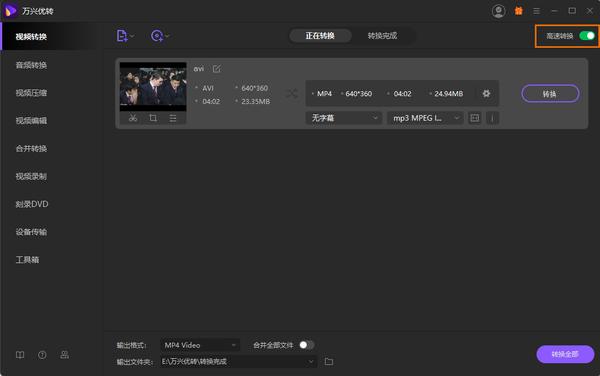This screenshot has width=600, height=376.
Task: Click the watermark/image icon beside audio dropdown
Action: 474,118
